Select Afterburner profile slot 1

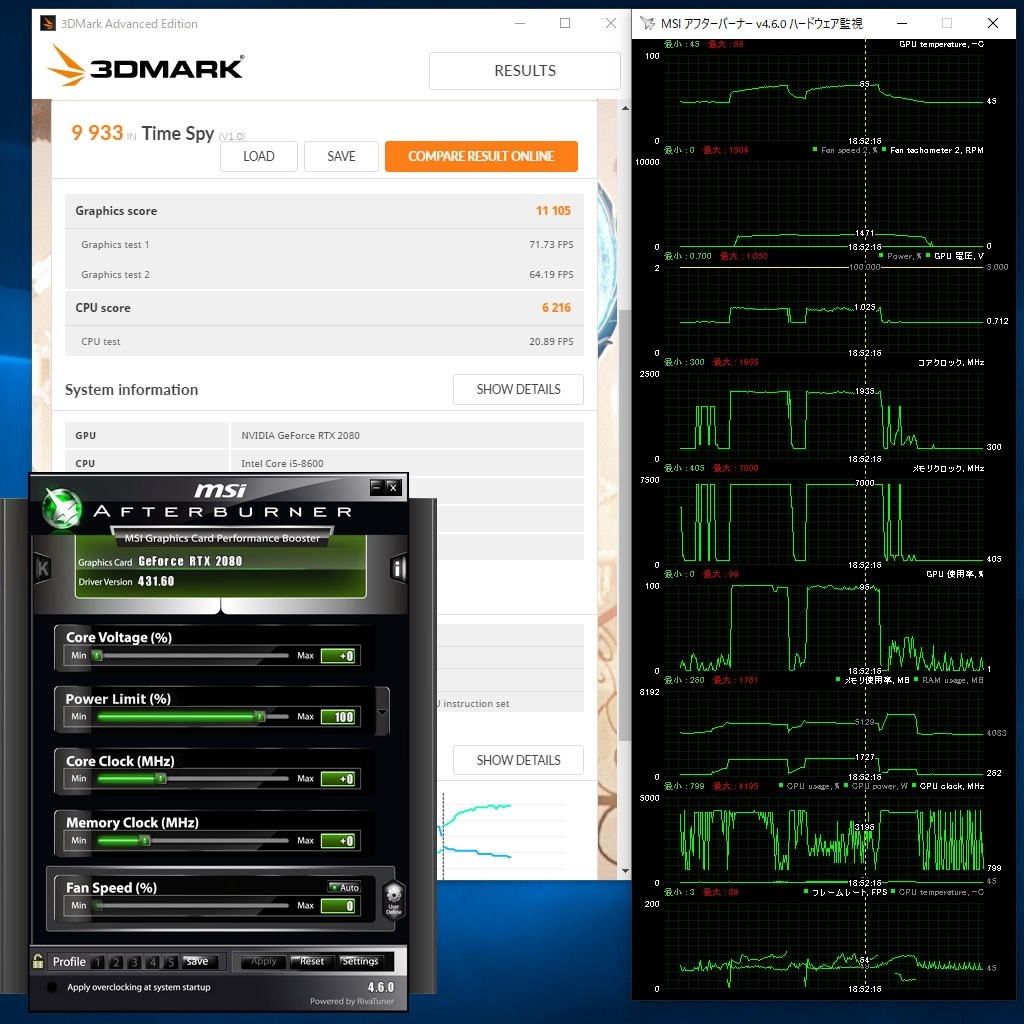point(98,962)
